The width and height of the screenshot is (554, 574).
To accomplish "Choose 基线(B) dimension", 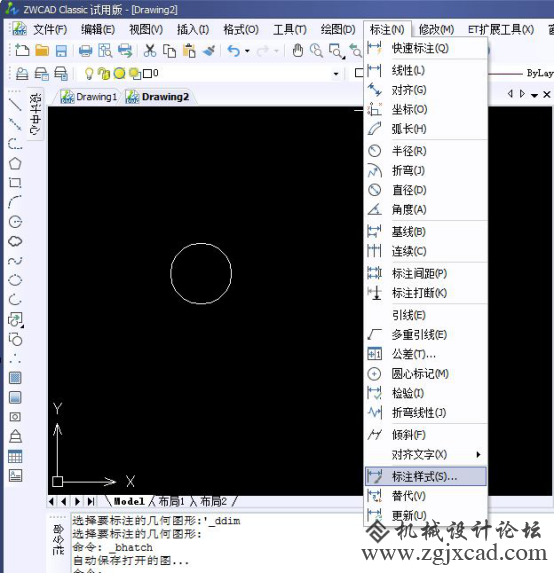I will [x=426, y=232].
